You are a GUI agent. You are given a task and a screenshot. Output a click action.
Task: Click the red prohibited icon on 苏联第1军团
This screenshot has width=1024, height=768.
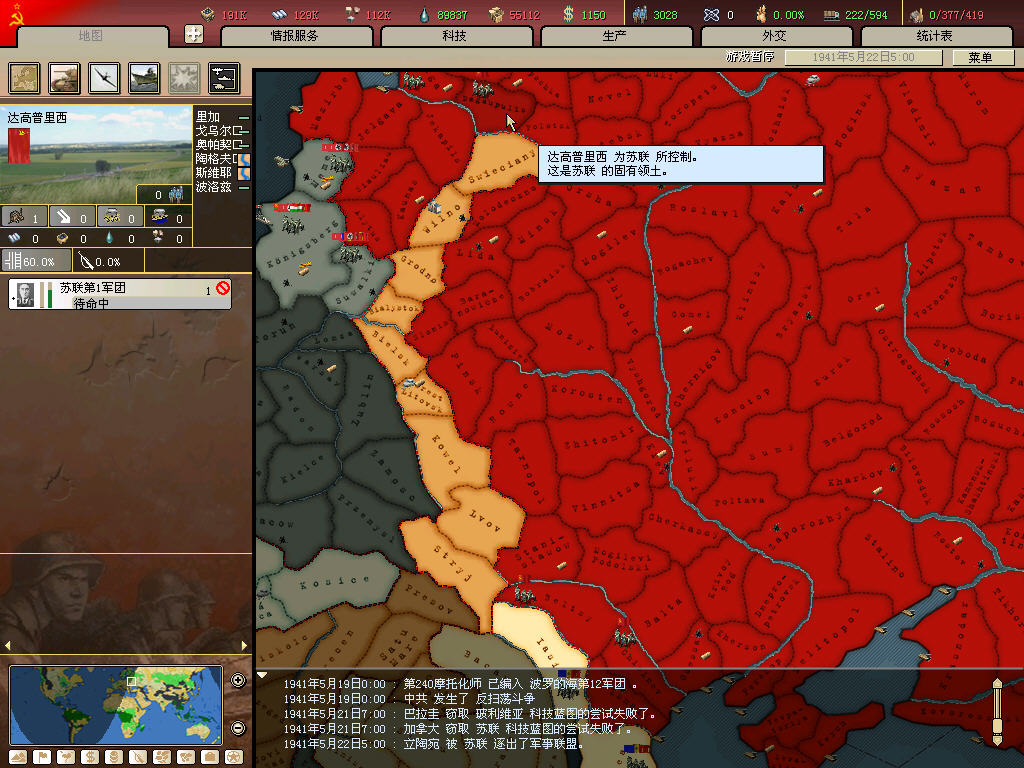coord(223,287)
